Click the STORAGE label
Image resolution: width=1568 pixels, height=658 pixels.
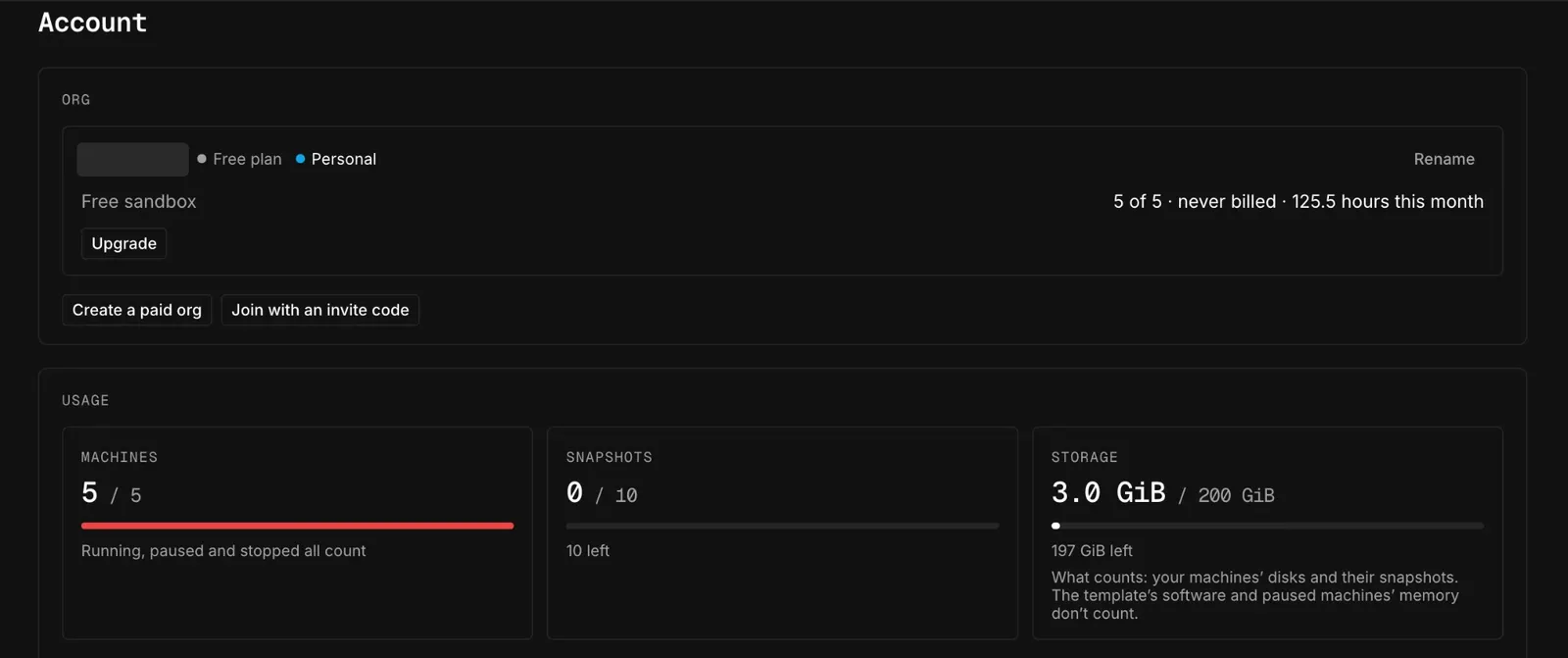coord(1085,457)
